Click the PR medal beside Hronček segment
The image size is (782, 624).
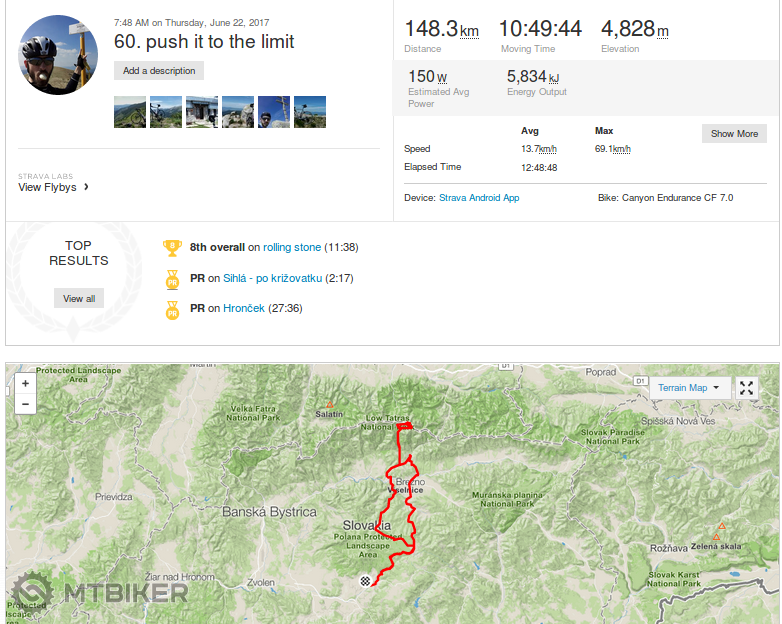(x=172, y=309)
